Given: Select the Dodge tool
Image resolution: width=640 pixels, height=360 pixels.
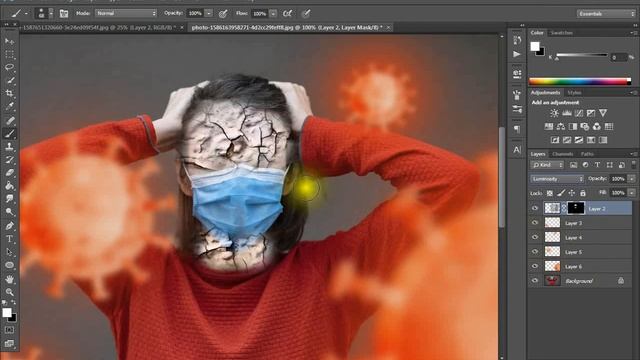Looking at the screenshot, I should 9,212.
